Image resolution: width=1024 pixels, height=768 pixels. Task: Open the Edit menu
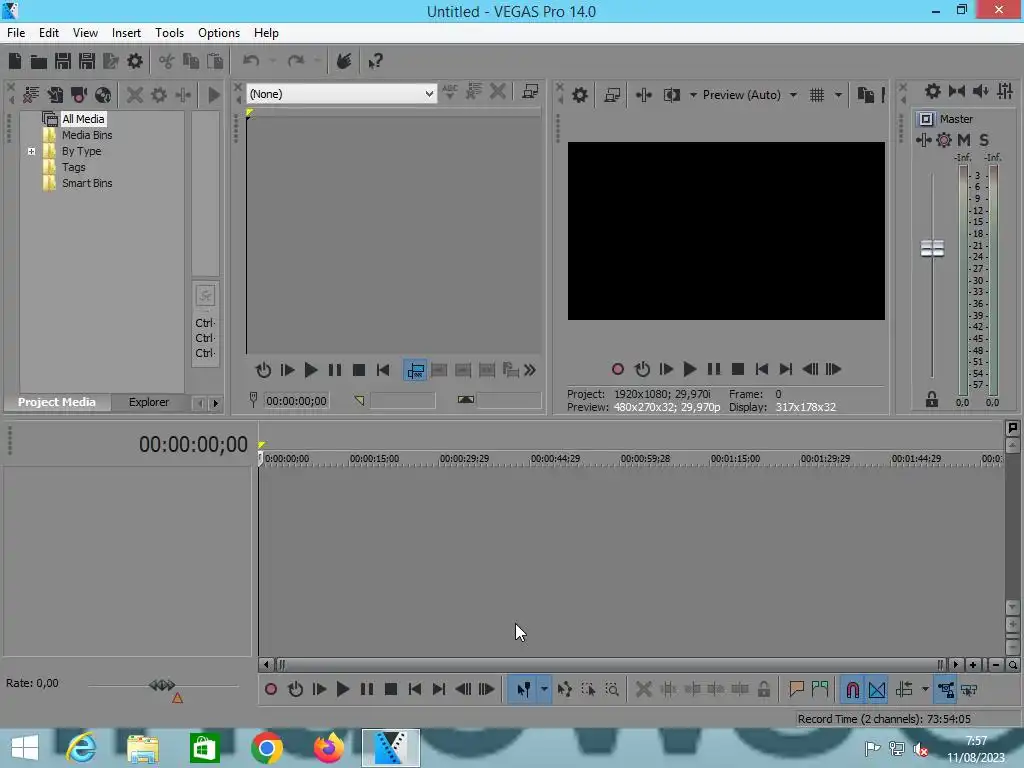click(48, 33)
